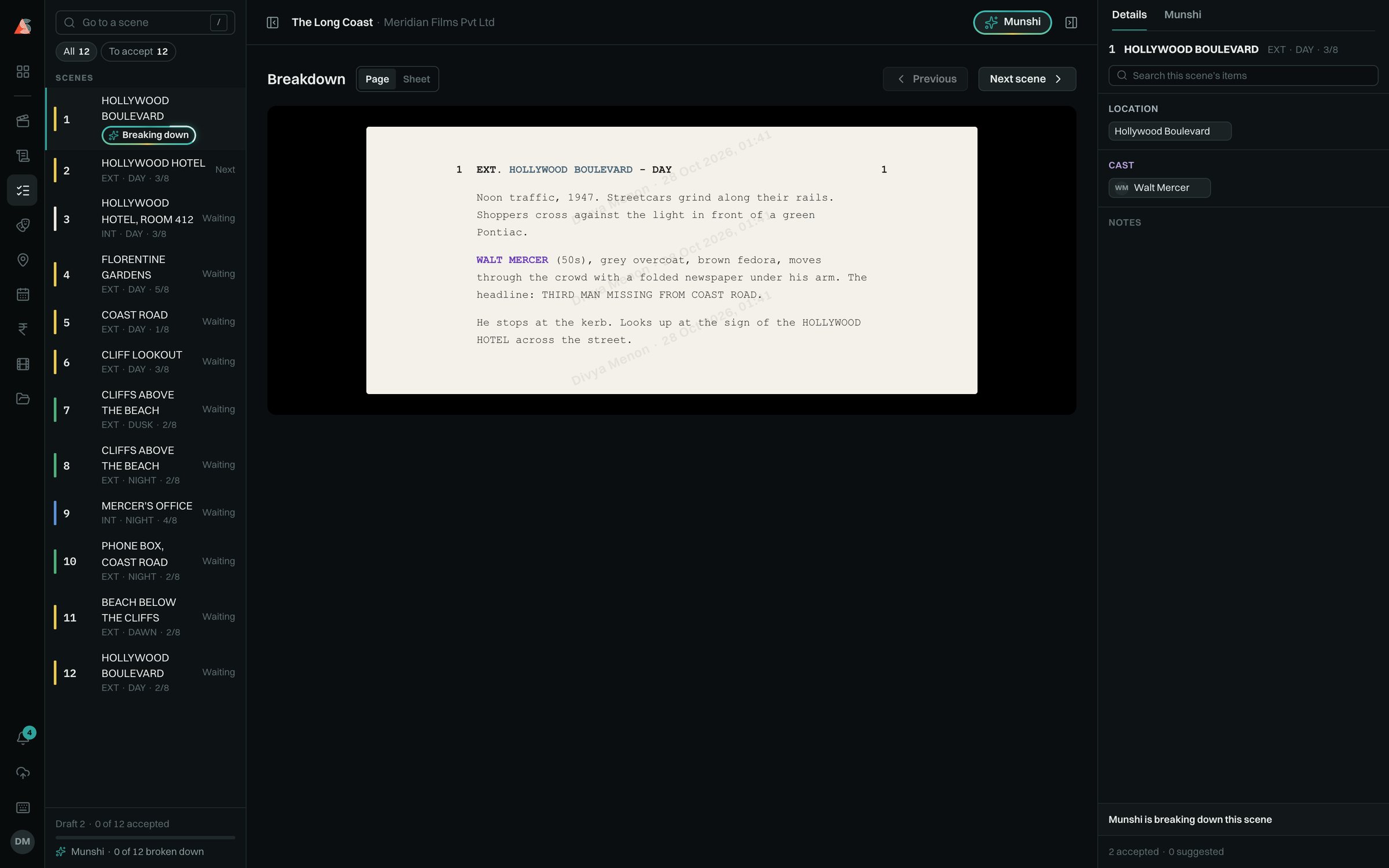This screenshot has width=1389, height=868.
Task: Open the folder files sidebar icon
Action: [23, 399]
